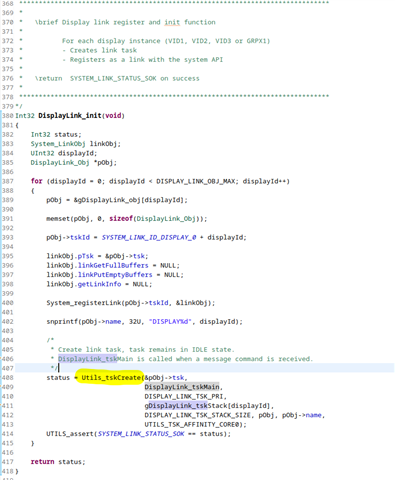Screen dimensions: 395x480
Task: Click UTILS_TSK_AFFINITY_CORE0 argument
Action: tap(193, 424)
